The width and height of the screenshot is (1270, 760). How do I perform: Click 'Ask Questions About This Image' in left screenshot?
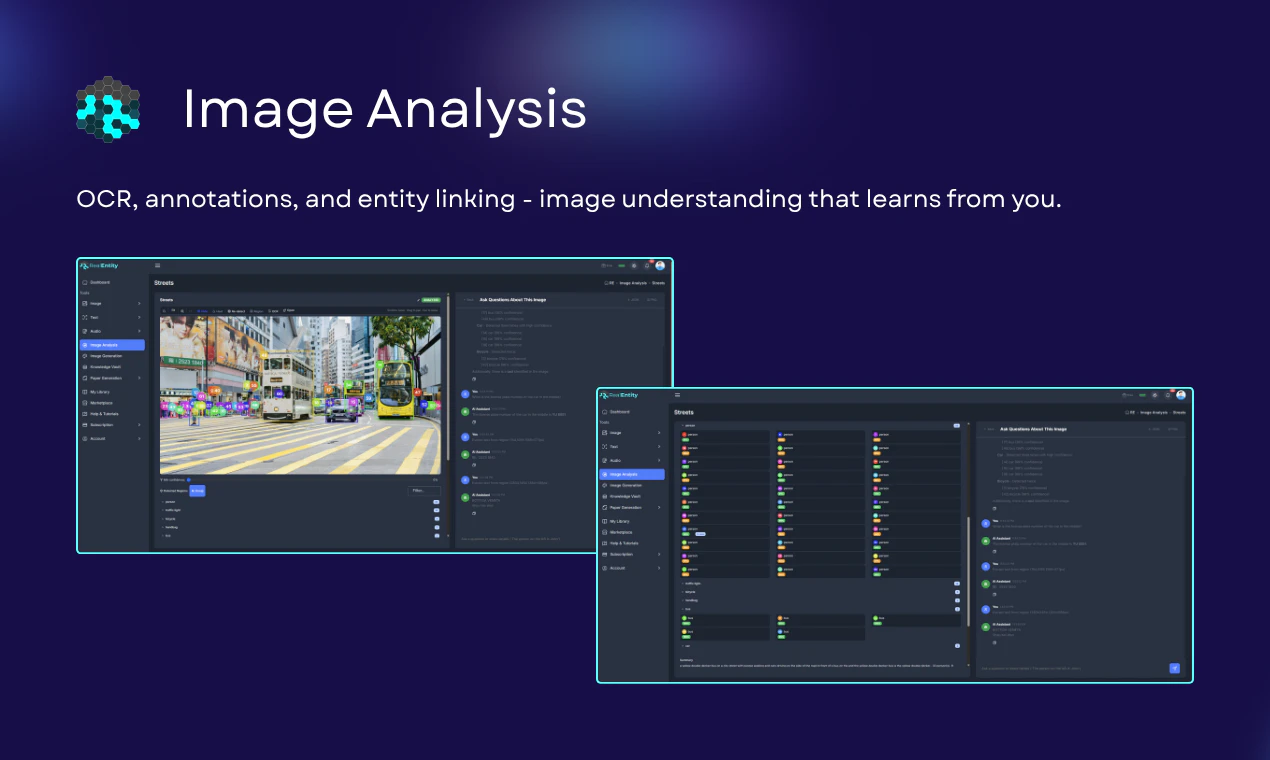pos(511,299)
